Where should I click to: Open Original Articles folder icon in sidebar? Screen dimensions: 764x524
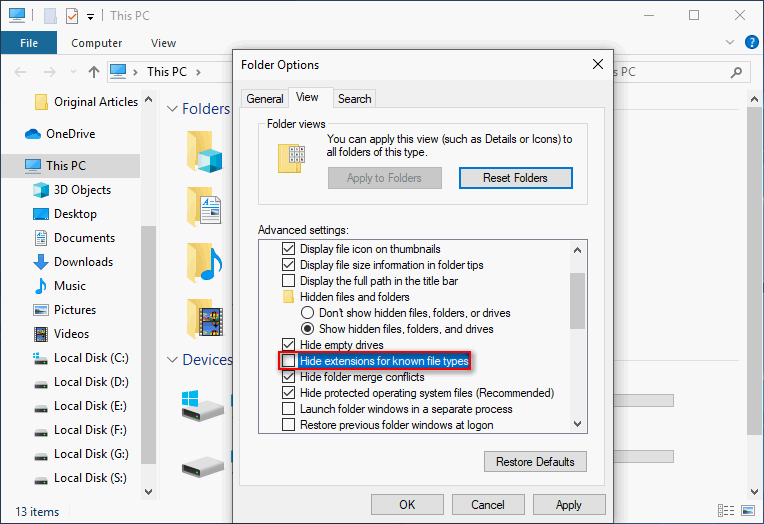point(41,102)
